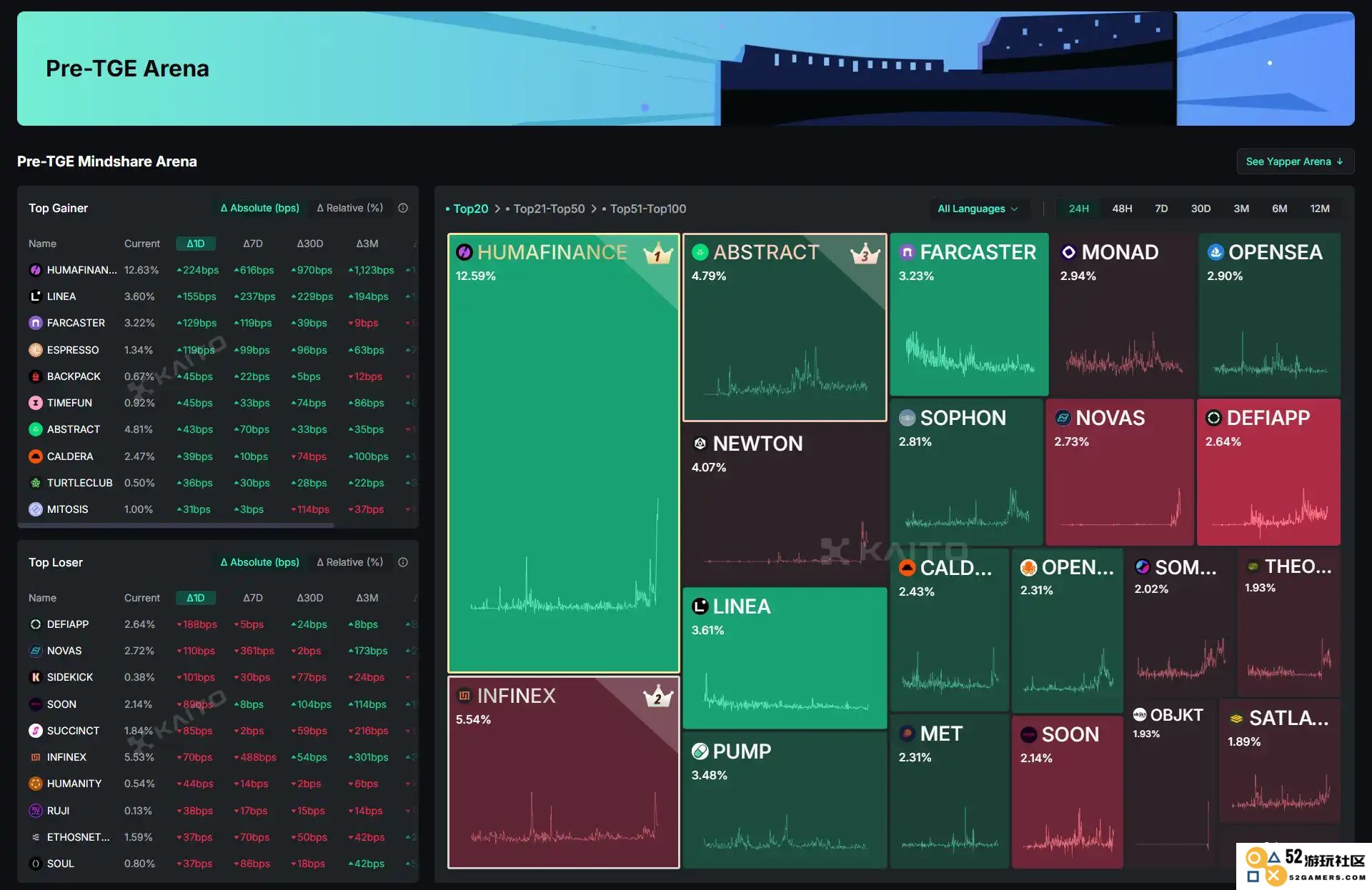Screen dimensions: 1372x890
Task: Open the CALDERA row in Top Gainer
Action: (218, 456)
